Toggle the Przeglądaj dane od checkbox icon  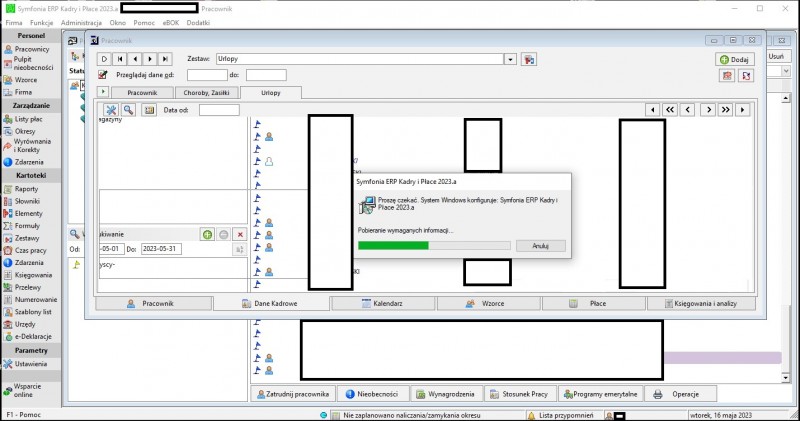click(x=103, y=75)
